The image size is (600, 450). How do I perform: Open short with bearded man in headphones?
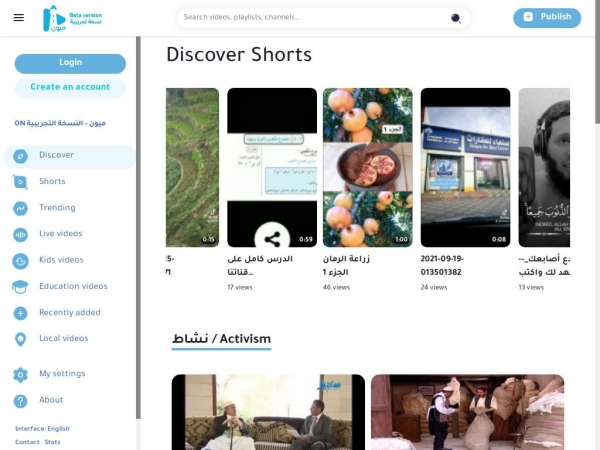point(544,167)
